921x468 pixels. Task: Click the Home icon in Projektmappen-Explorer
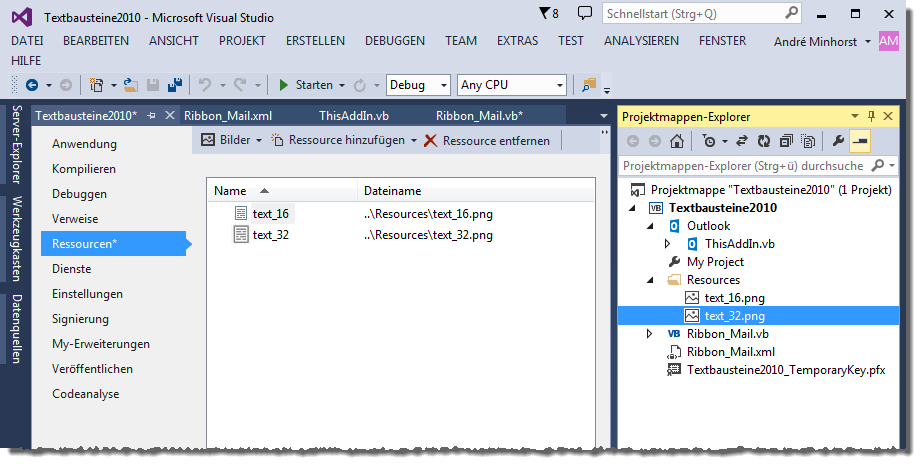coord(677,141)
